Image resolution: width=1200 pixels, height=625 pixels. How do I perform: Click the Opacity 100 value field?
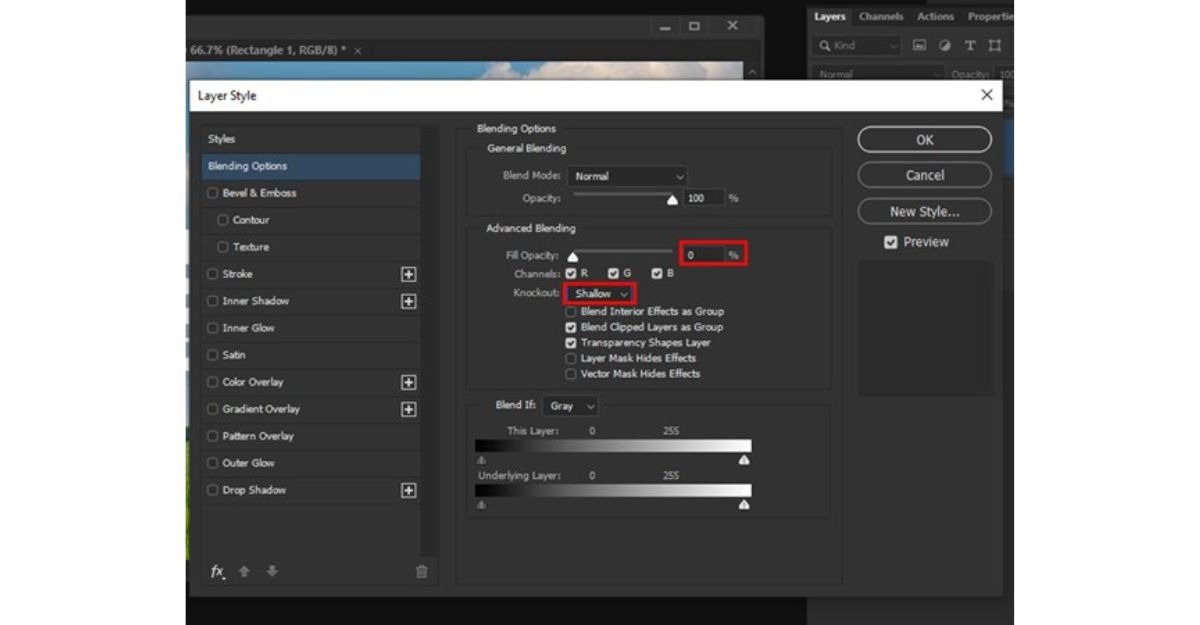(704, 198)
